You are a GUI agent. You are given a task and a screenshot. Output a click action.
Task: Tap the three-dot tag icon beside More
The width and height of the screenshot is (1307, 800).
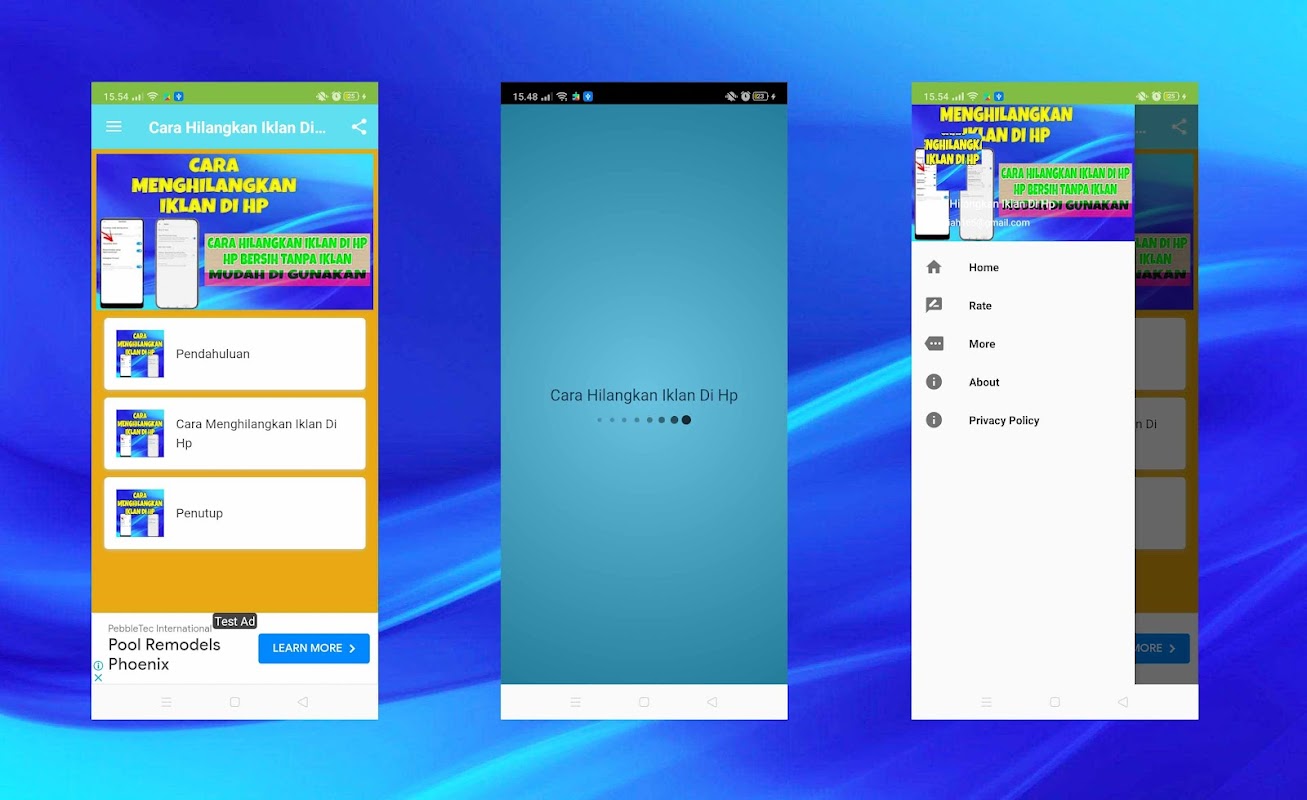934,343
